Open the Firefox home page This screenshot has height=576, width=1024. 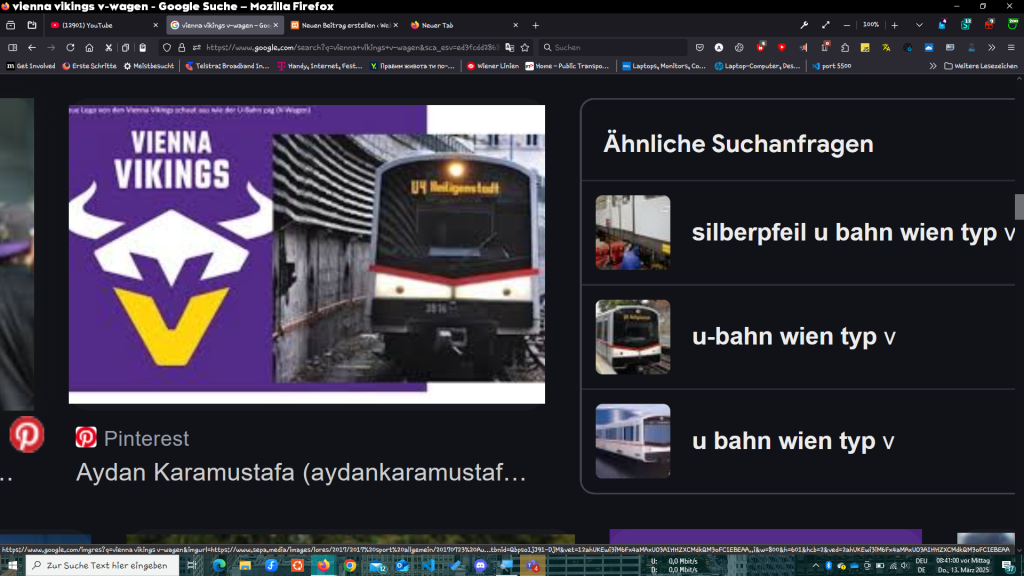tap(89, 48)
